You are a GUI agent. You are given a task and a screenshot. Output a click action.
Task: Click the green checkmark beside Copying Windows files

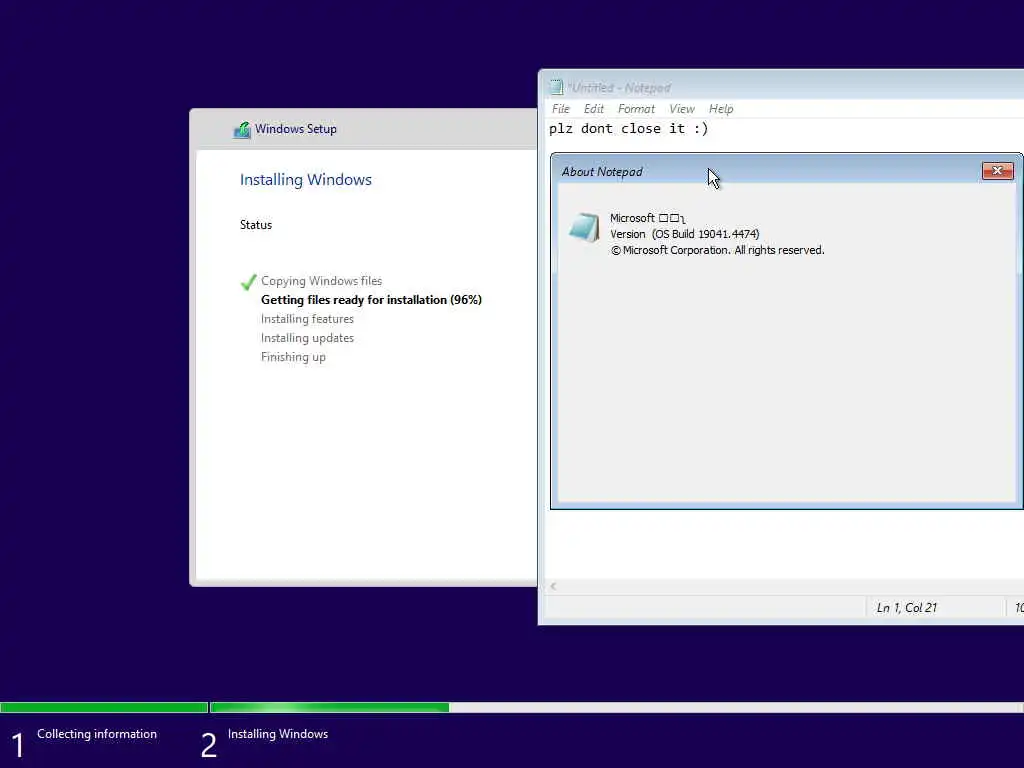click(248, 281)
